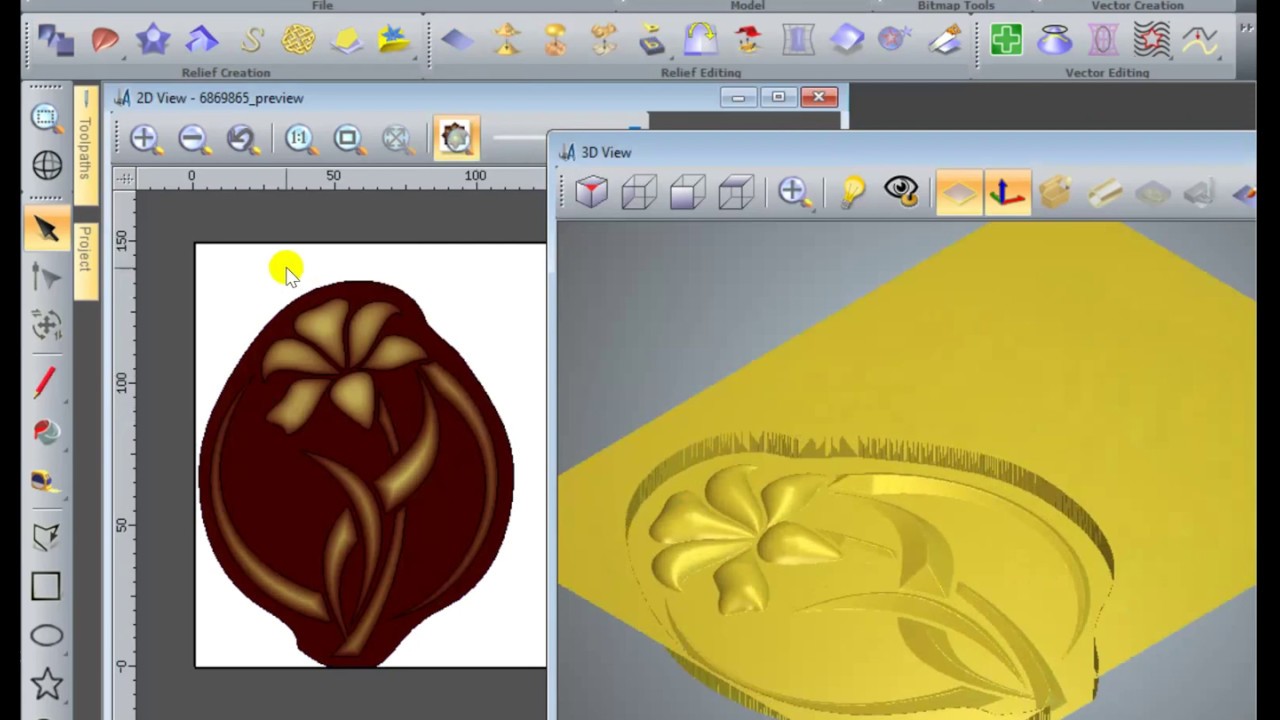This screenshot has height=720, width=1280.
Task: Click the globe view icon in sidebar
Action: [x=46, y=165]
